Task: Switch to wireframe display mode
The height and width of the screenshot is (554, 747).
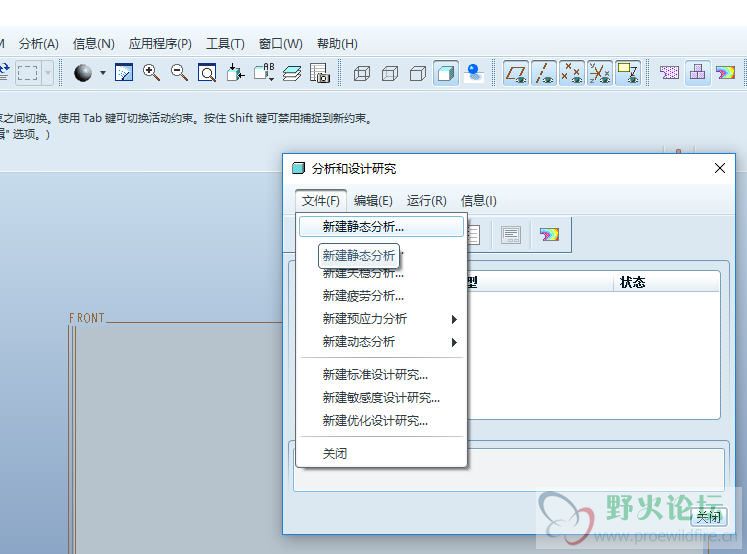Action: 362,73
